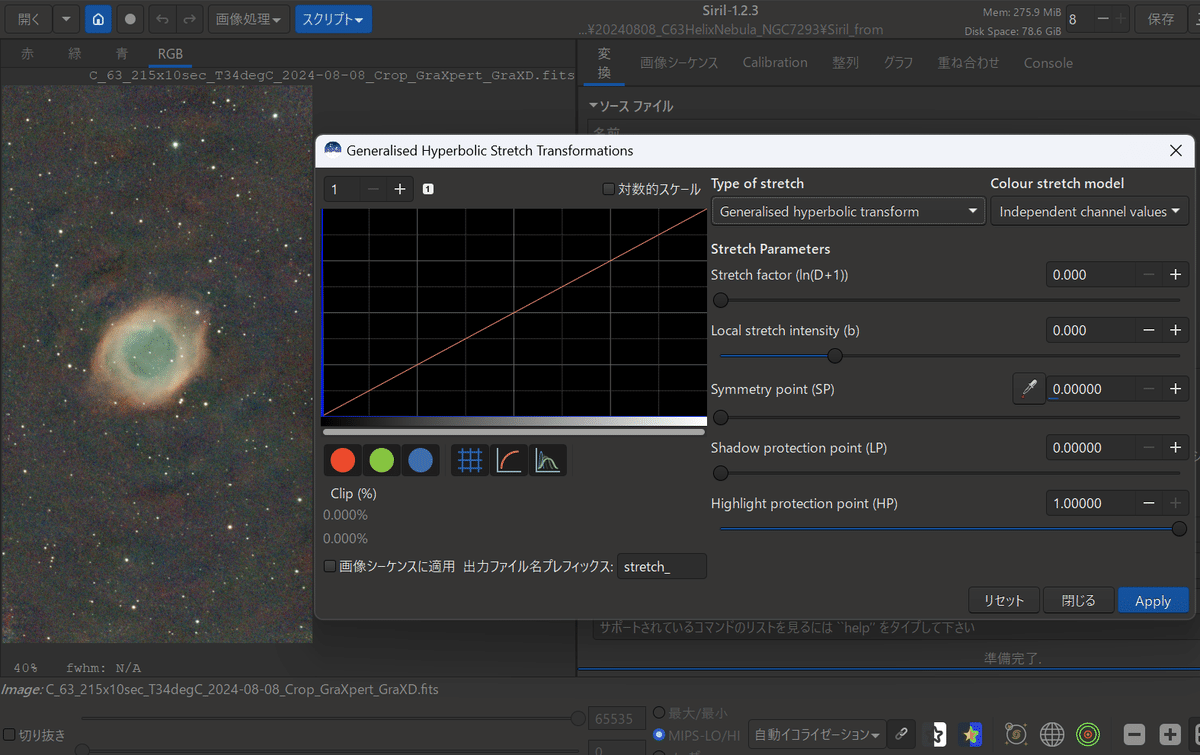Toggle blue channel in stretch histogram
1200x755 pixels.
[421, 460]
